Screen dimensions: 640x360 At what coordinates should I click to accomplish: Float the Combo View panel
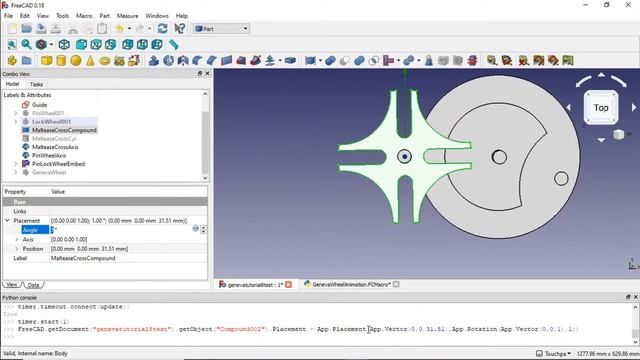pyautogui.click(x=200, y=73)
